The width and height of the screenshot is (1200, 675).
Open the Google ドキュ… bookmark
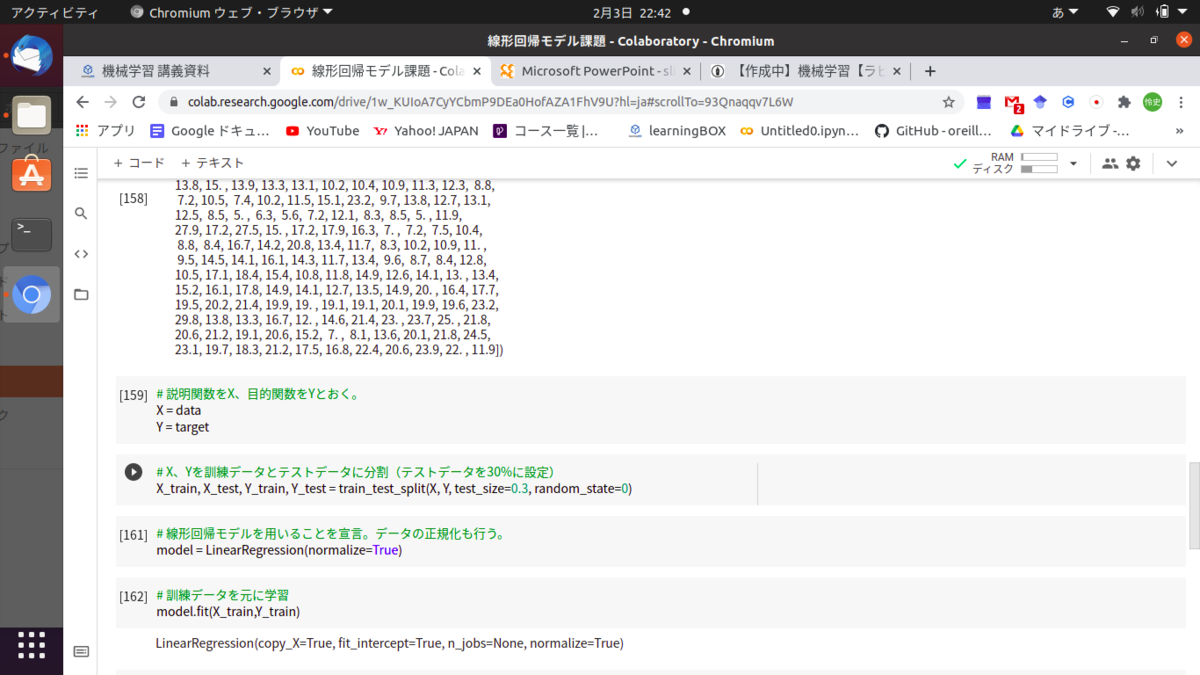pos(210,131)
